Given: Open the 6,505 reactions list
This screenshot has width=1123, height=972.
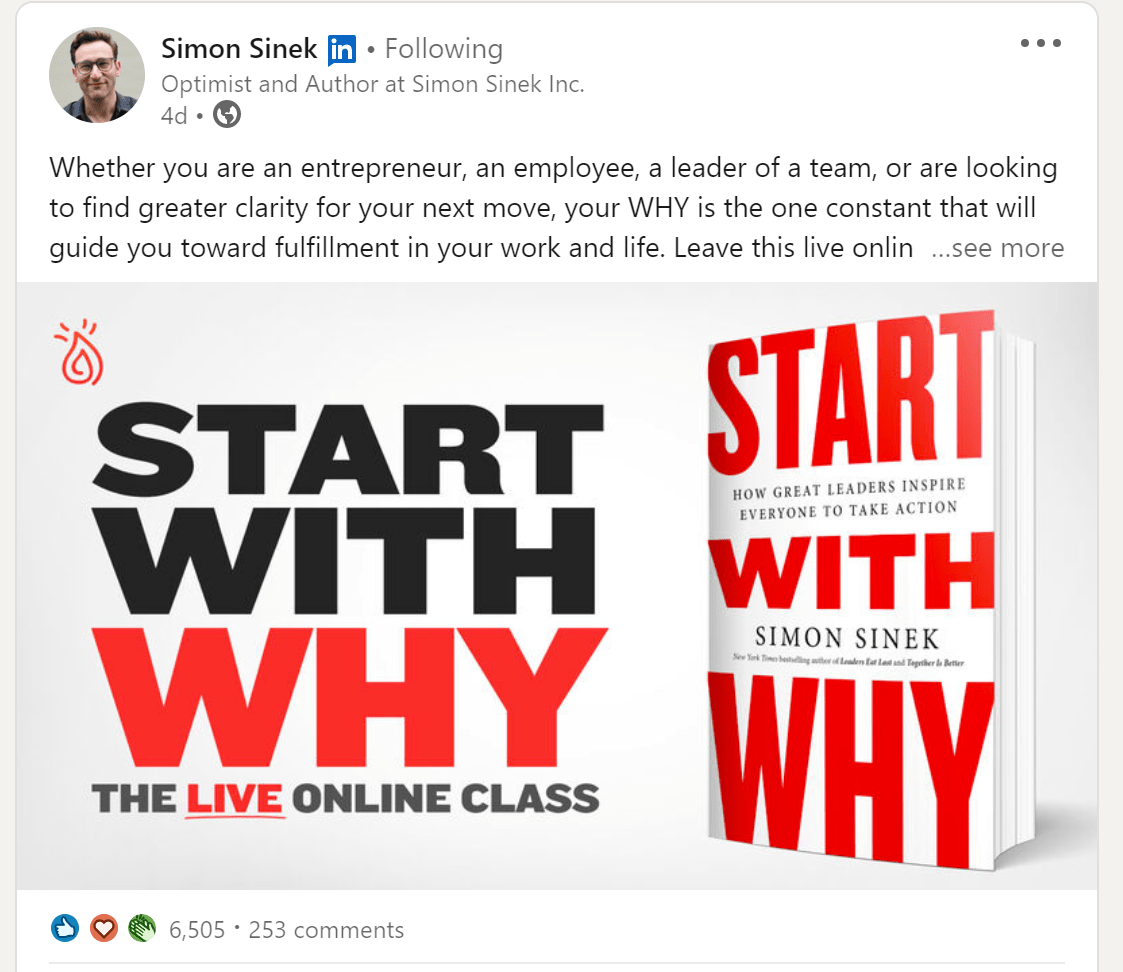Looking at the screenshot, I should pyautogui.click(x=197, y=930).
